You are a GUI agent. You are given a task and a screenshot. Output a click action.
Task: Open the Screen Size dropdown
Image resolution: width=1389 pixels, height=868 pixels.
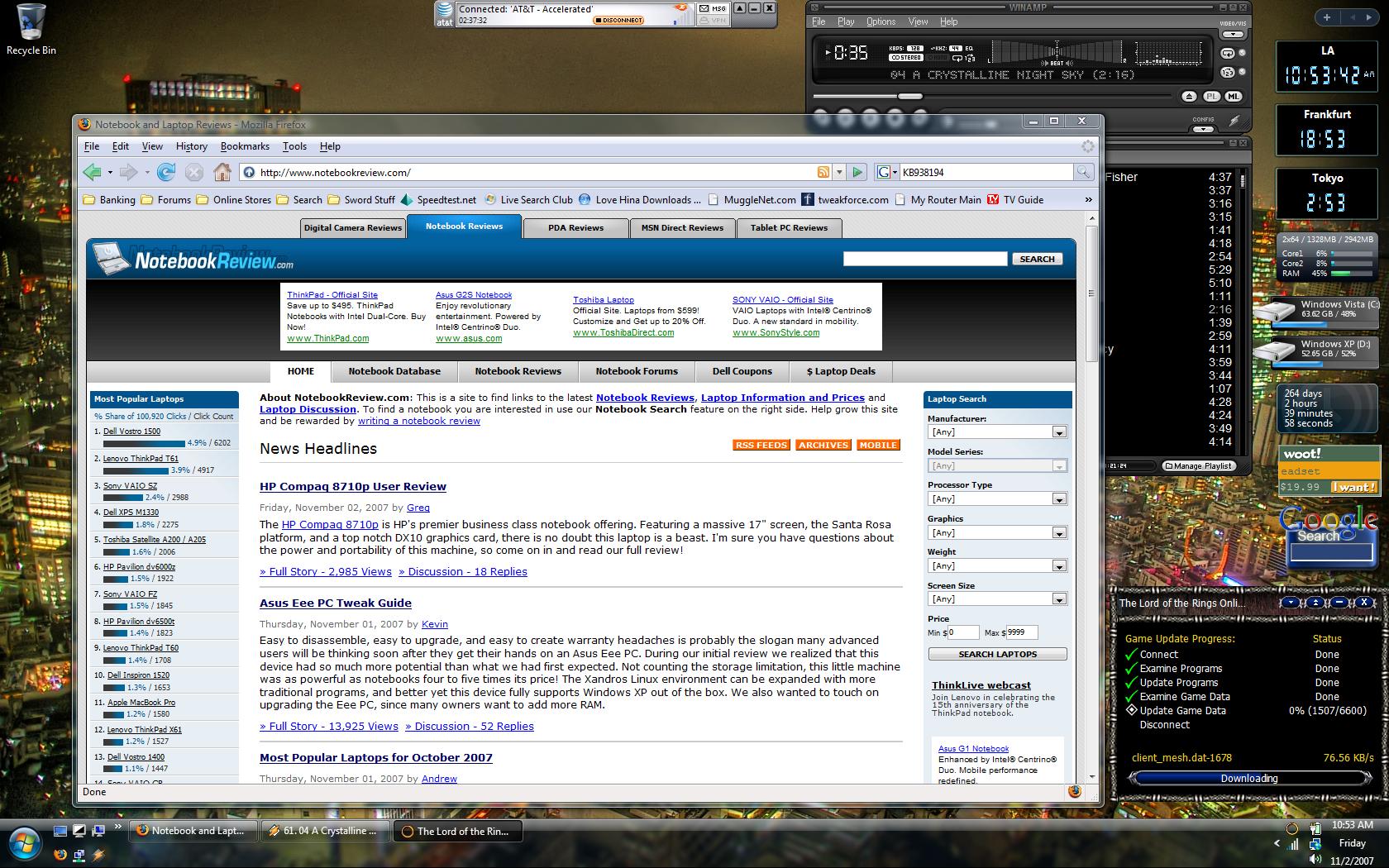(x=997, y=599)
